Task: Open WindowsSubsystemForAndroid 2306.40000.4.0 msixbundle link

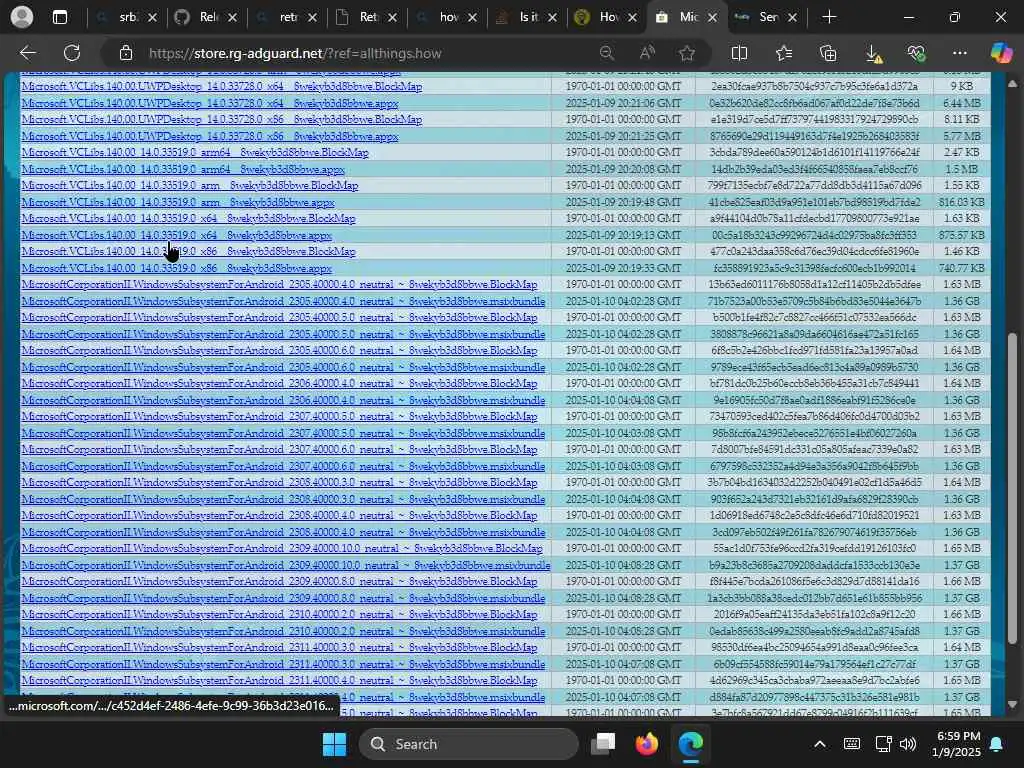Action: (283, 400)
